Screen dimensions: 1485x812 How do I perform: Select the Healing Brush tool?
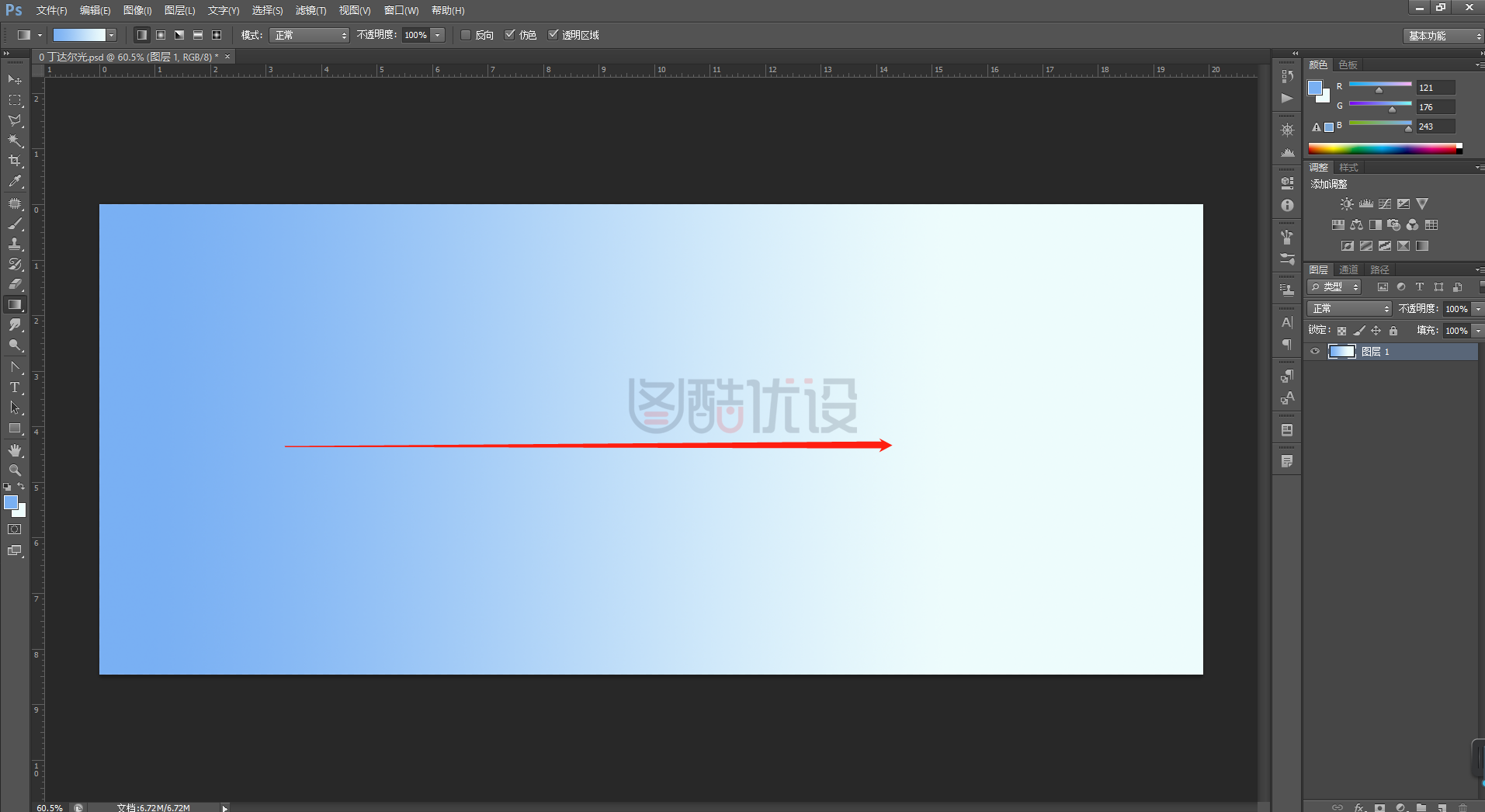15,203
